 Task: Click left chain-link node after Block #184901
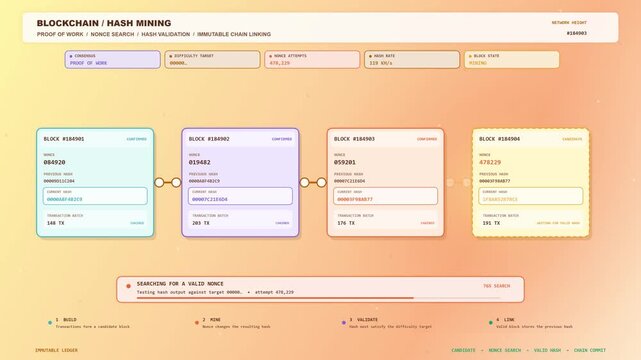(x=159, y=183)
